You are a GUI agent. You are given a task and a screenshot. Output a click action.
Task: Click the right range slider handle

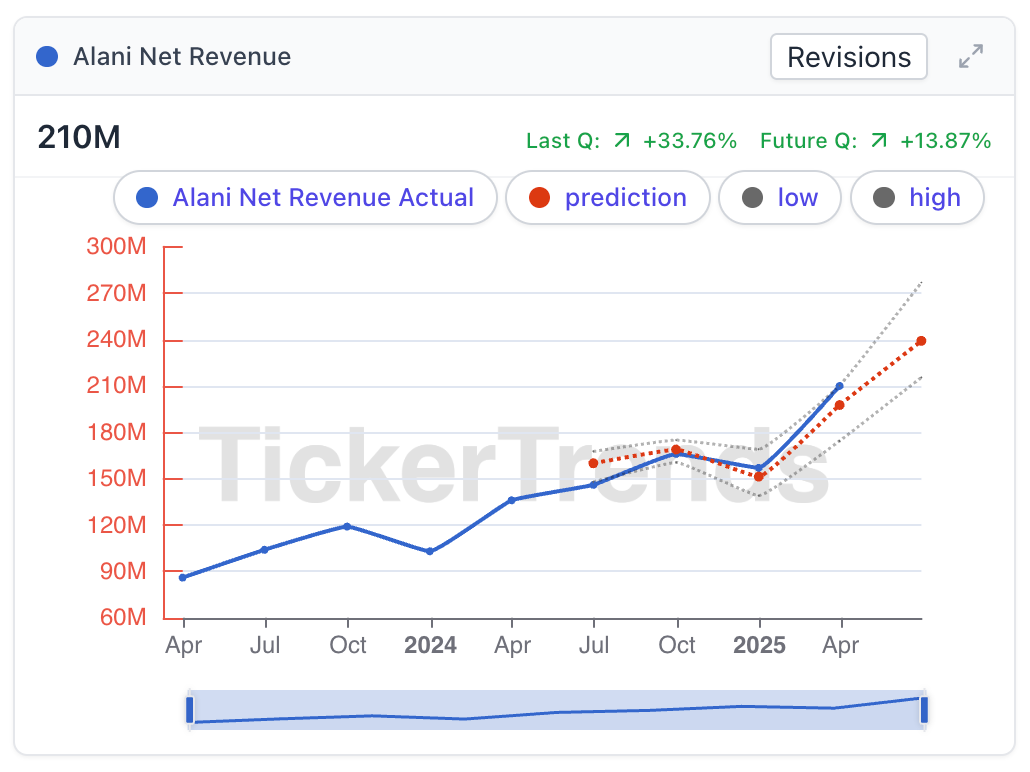(x=924, y=710)
